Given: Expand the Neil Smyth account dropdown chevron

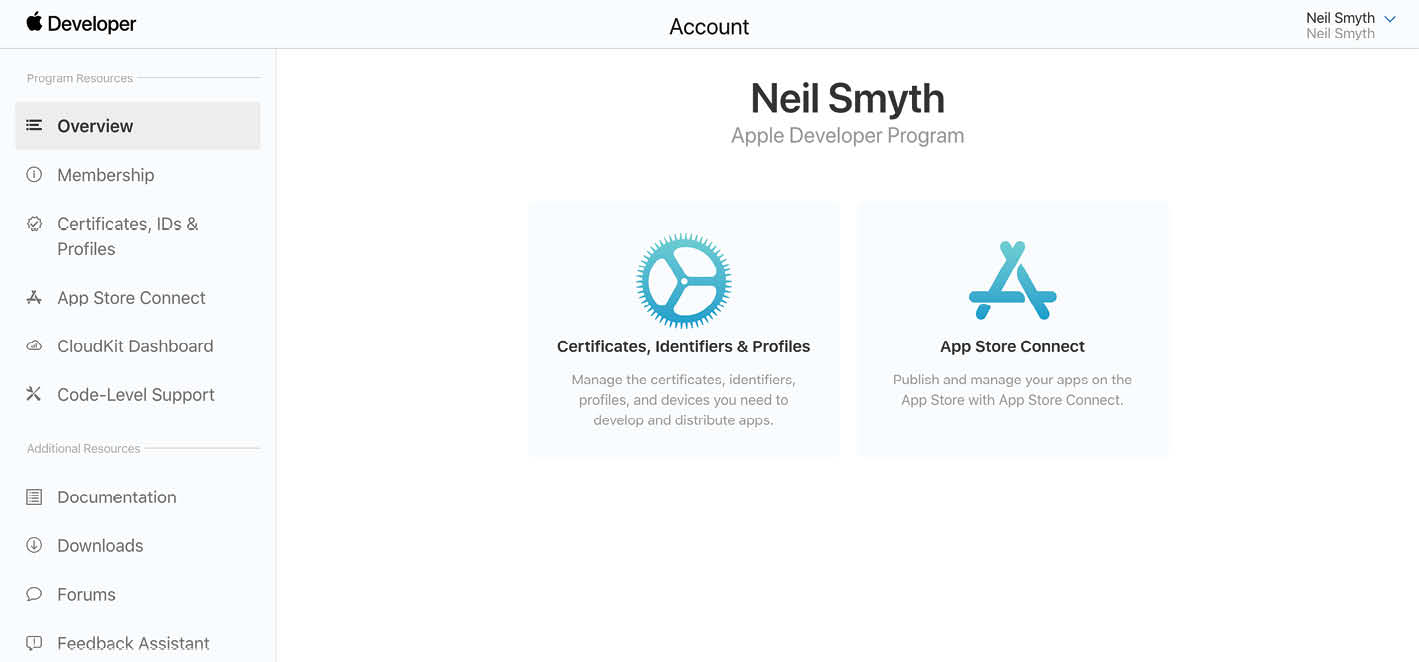Looking at the screenshot, I should [1390, 19].
